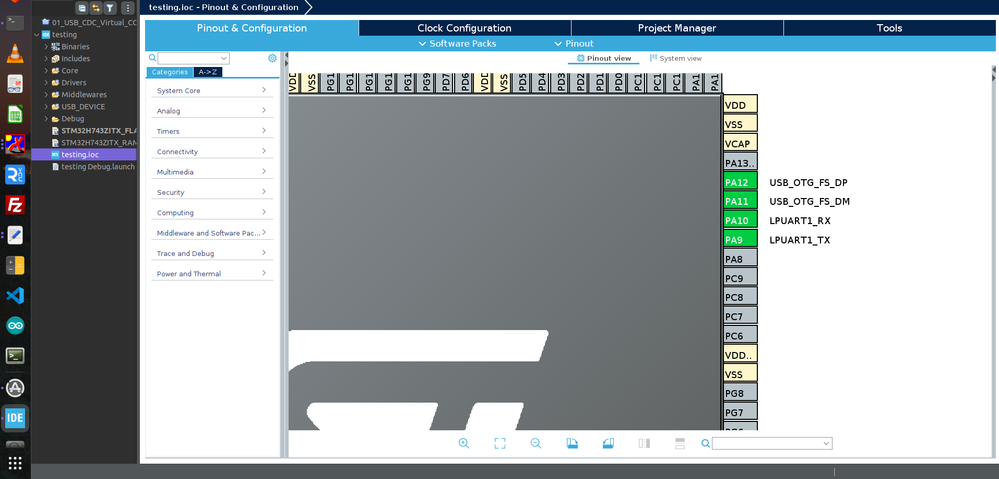The width and height of the screenshot is (999, 479).
Task: Click the peripheral search magnifier icon
Action: point(152,58)
